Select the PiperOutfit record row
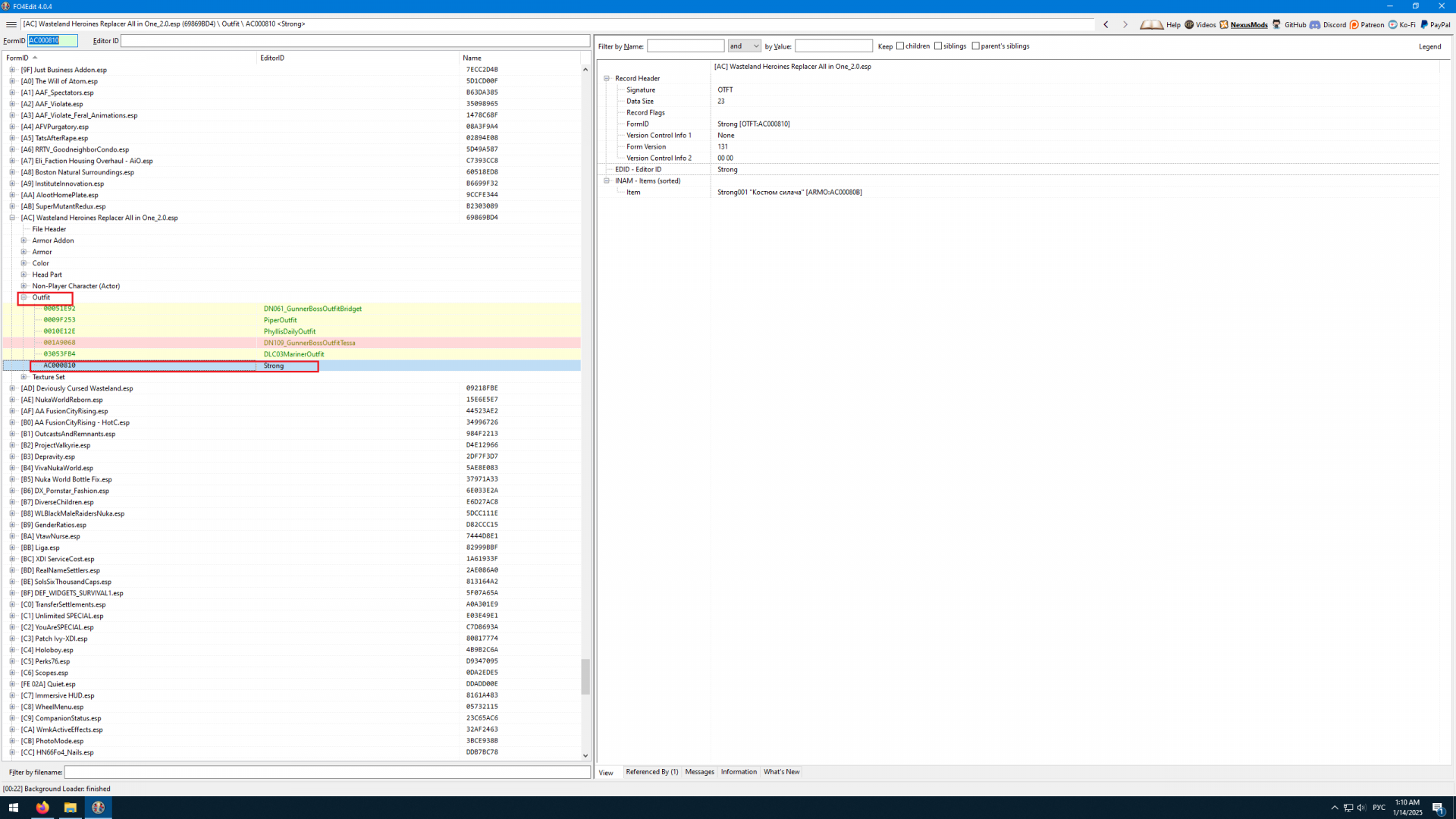This screenshot has height=819, width=1456. [281, 320]
